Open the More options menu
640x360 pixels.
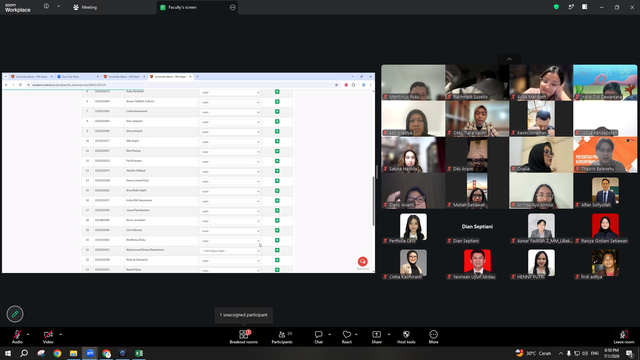tap(433, 337)
